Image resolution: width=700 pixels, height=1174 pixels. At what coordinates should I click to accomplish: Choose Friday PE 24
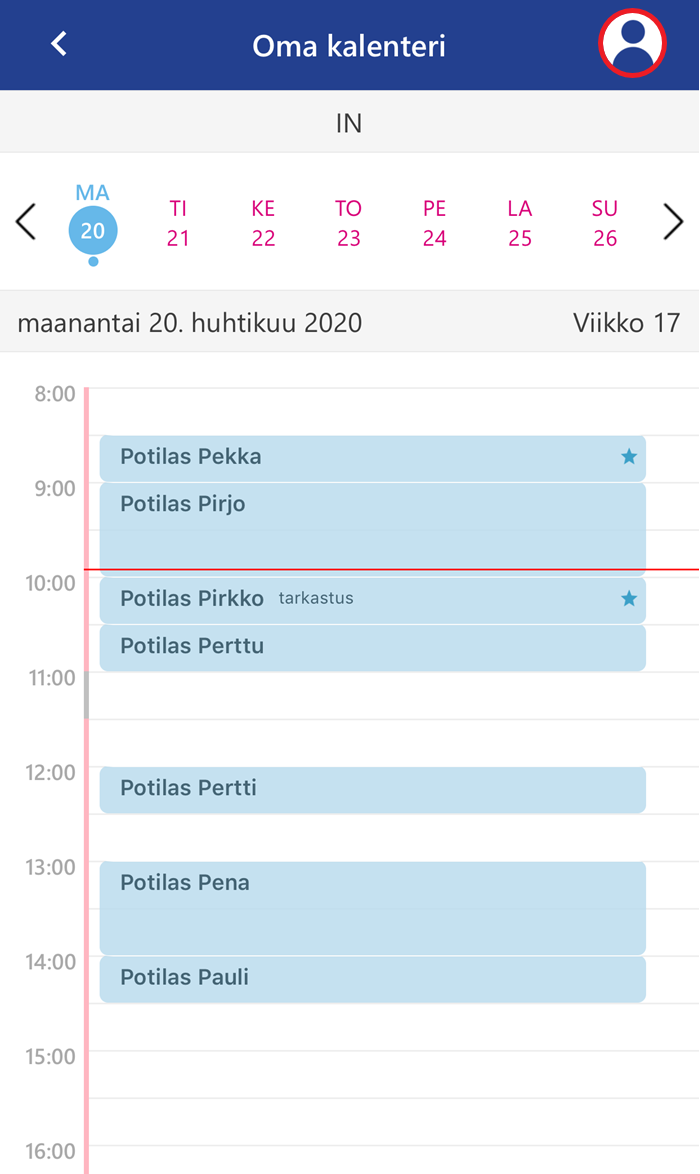434,223
